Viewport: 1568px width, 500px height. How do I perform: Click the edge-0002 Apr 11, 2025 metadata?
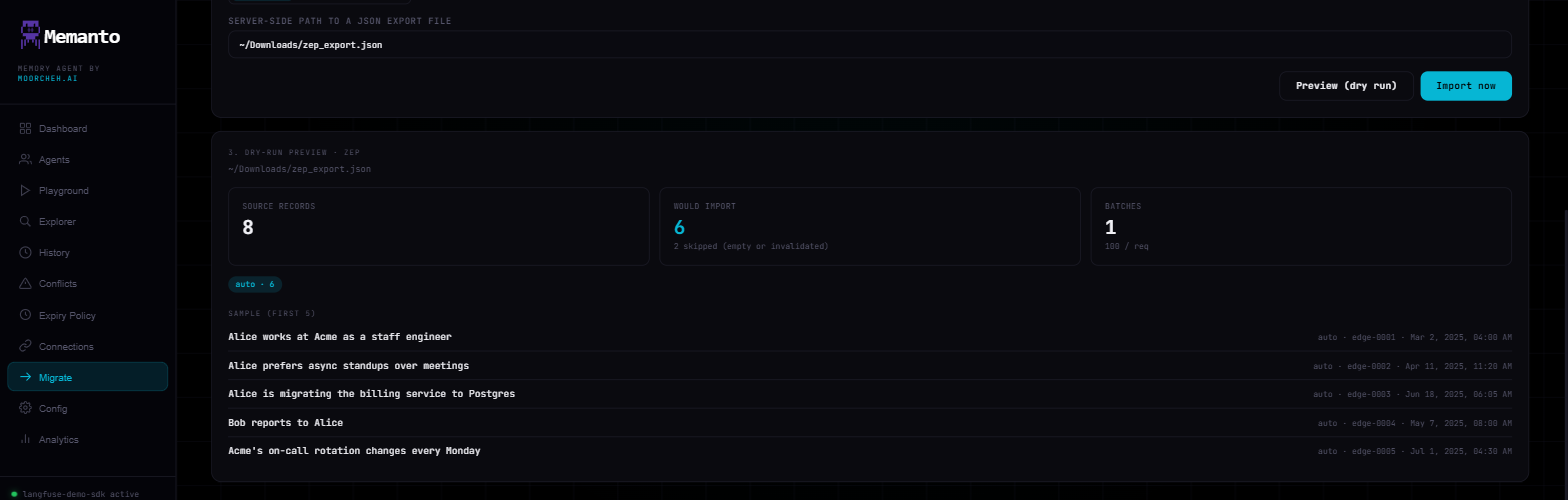pyautogui.click(x=1413, y=366)
